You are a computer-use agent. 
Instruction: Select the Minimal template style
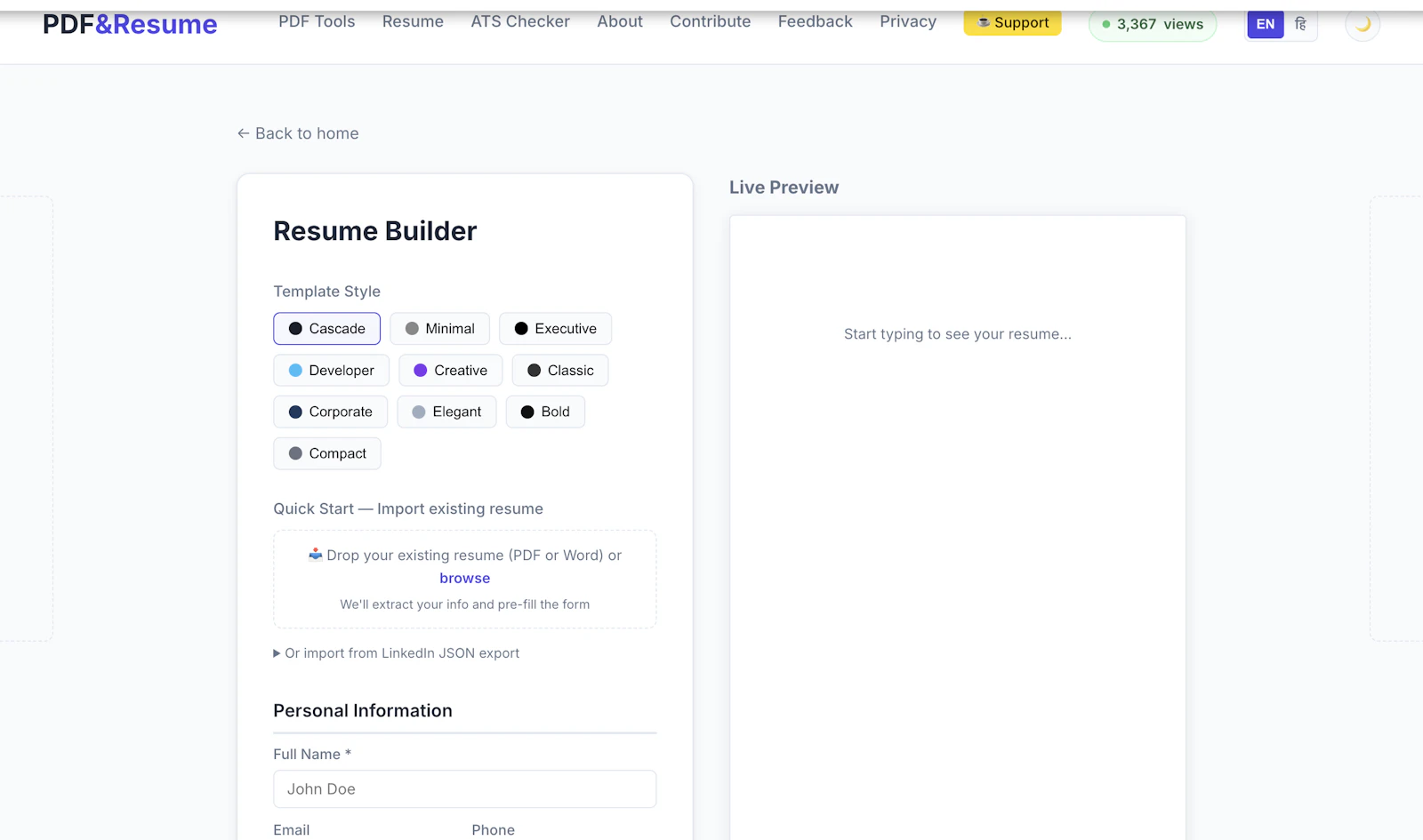point(439,329)
